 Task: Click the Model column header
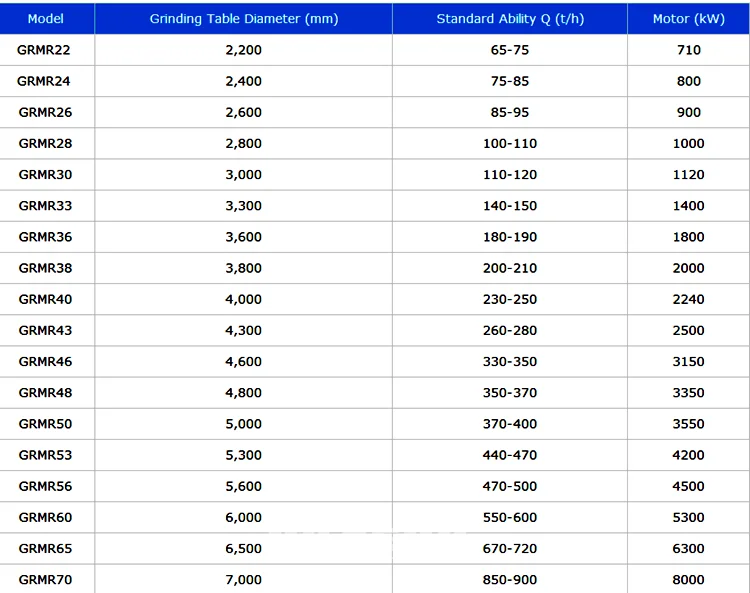click(x=45, y=19)
